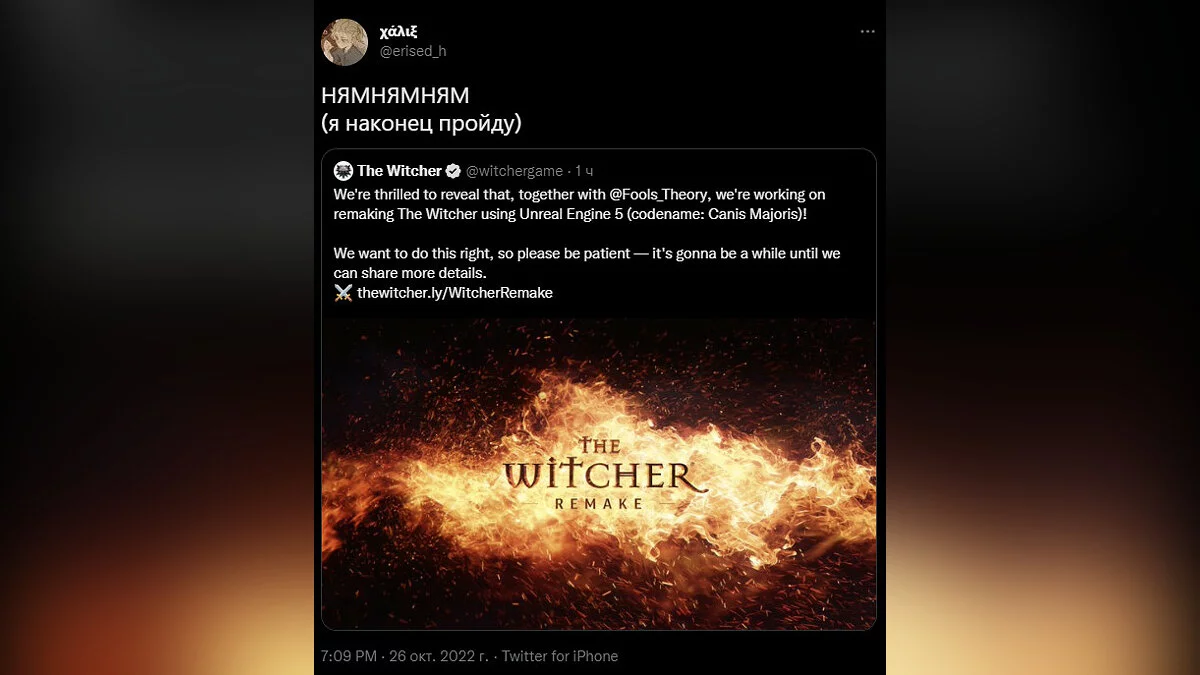
Task: Click The Witcher account name
Action: point(399,171)
